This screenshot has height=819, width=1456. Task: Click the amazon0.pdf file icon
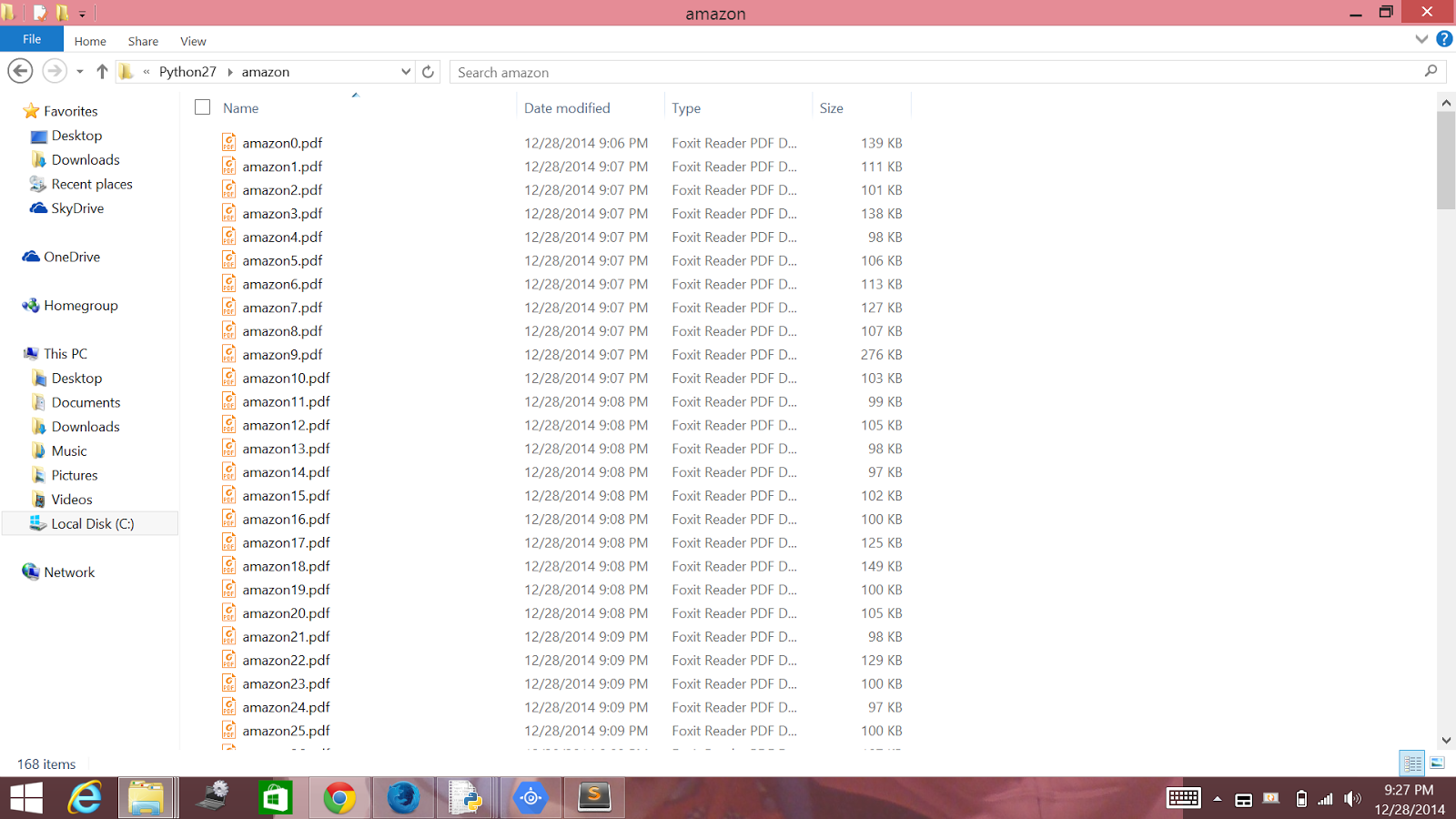[229, 142]
